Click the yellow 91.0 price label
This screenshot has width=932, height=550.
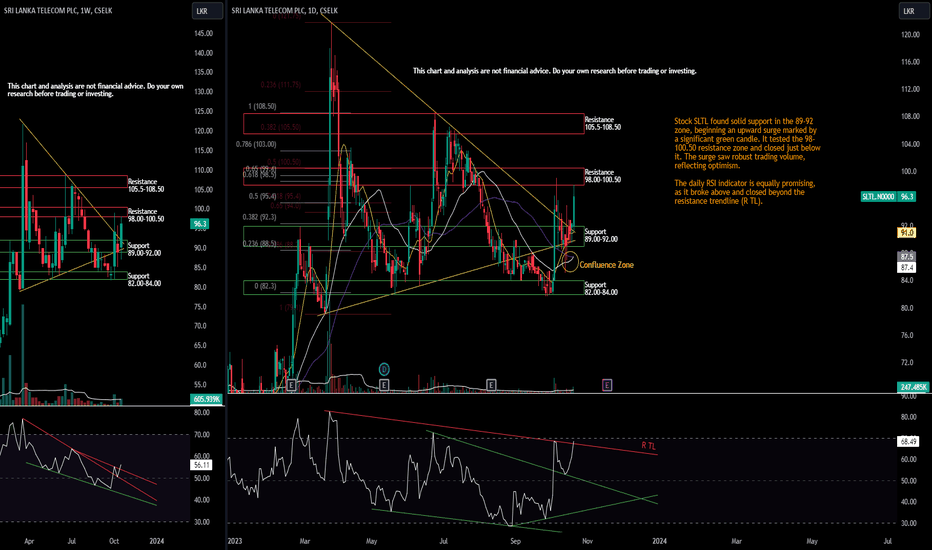906,232
